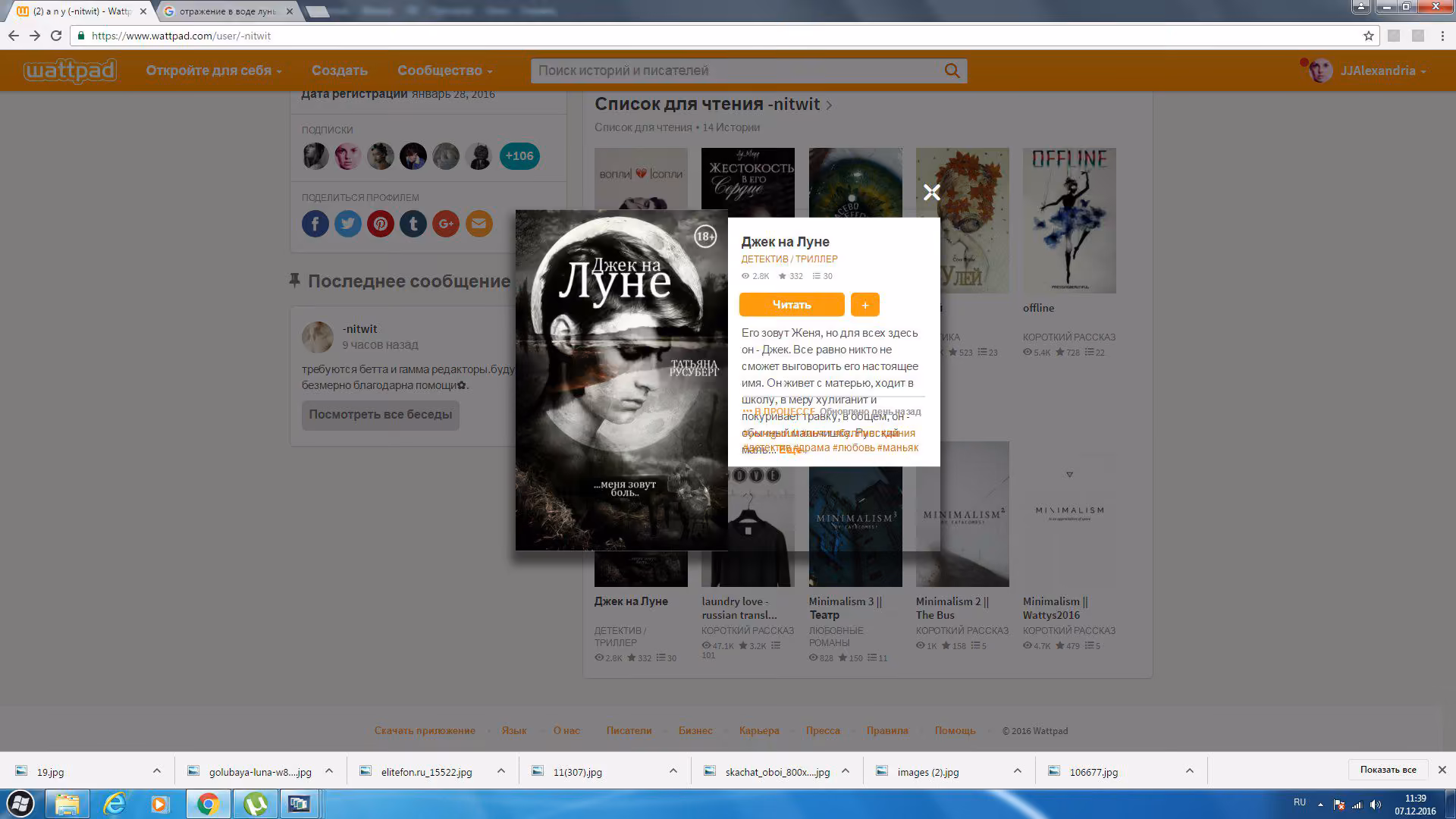Open the Minimalism || Wattys2016 cover

[1069, 514]
